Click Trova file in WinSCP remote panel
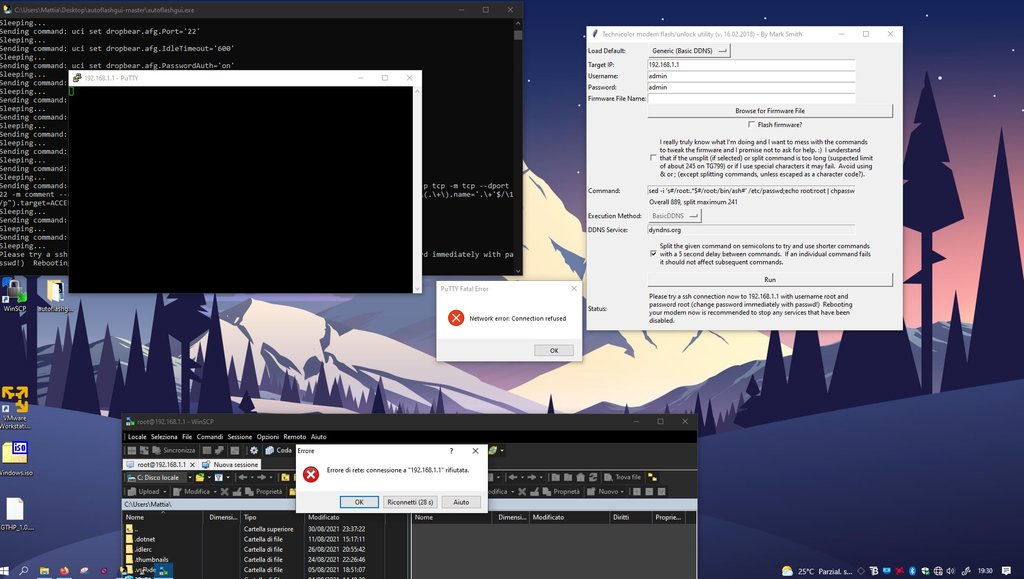Viewport: 1024px width, 579px height. tap(623, 477)
